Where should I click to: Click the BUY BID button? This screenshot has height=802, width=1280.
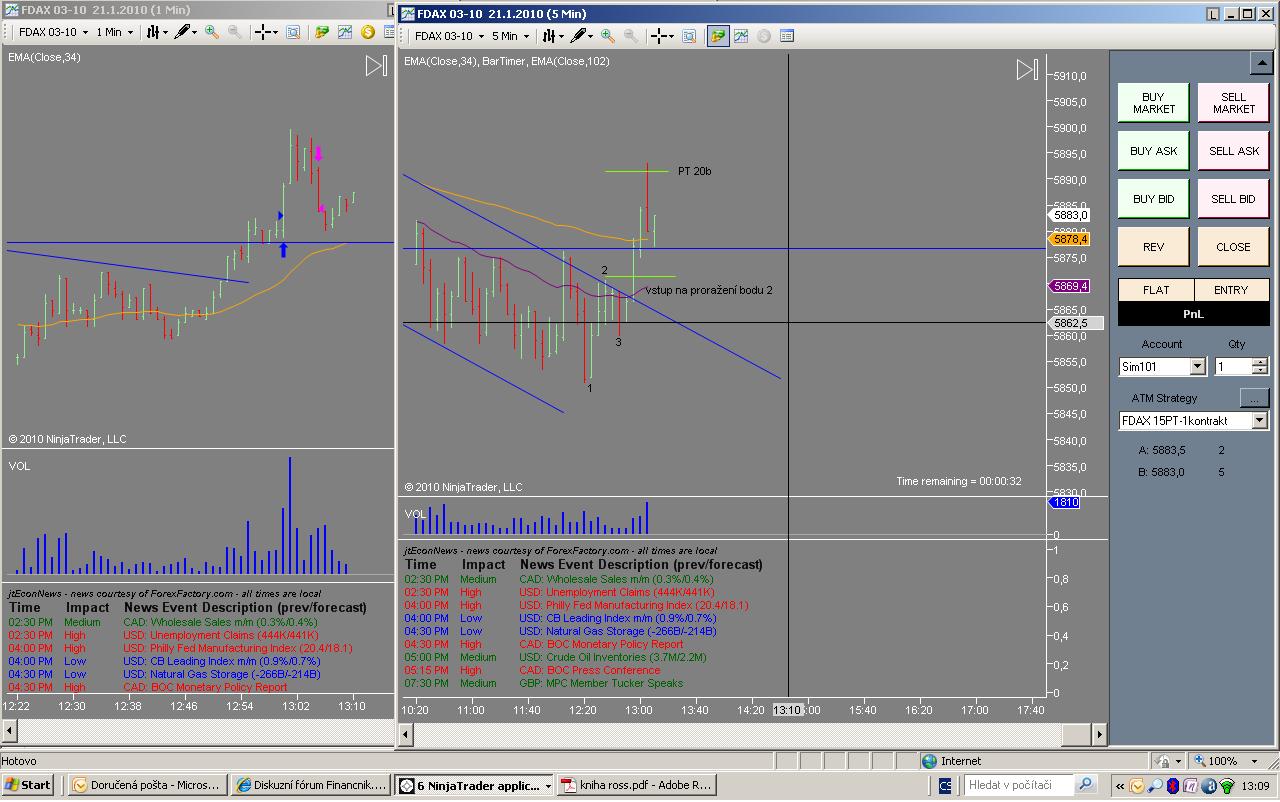[1153, 199]
